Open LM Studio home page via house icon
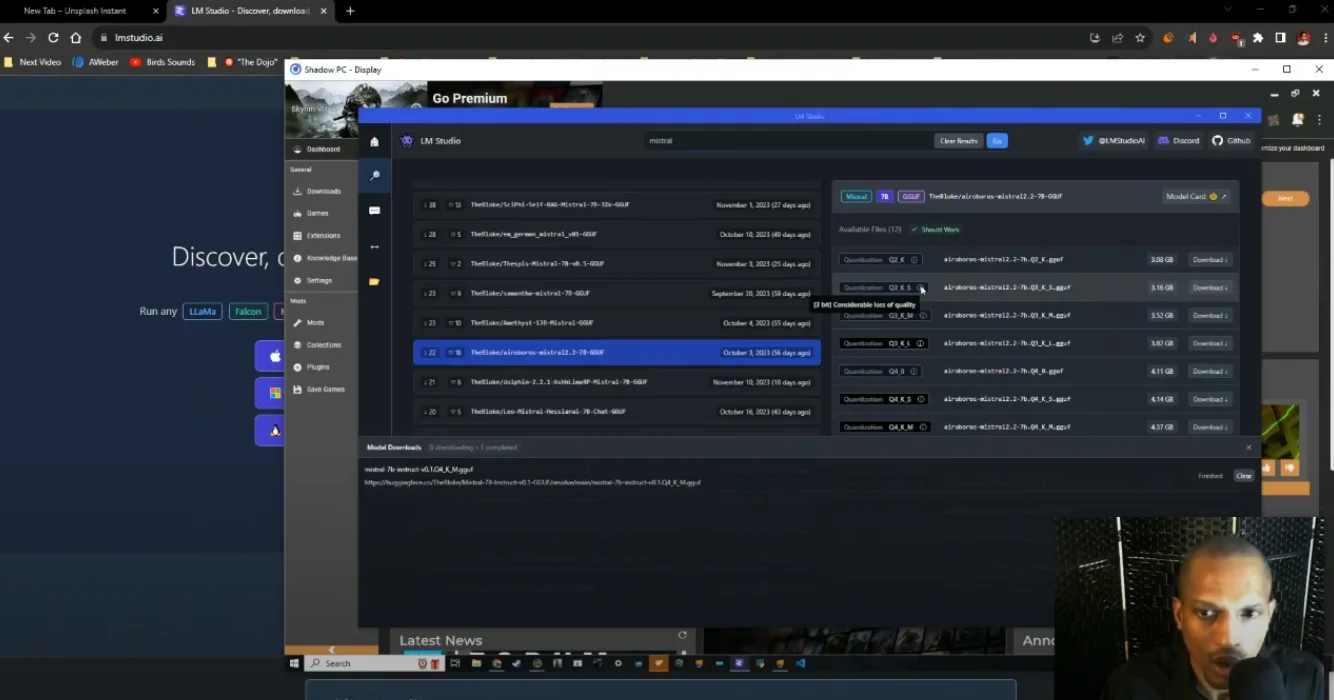 click(374, 142)
